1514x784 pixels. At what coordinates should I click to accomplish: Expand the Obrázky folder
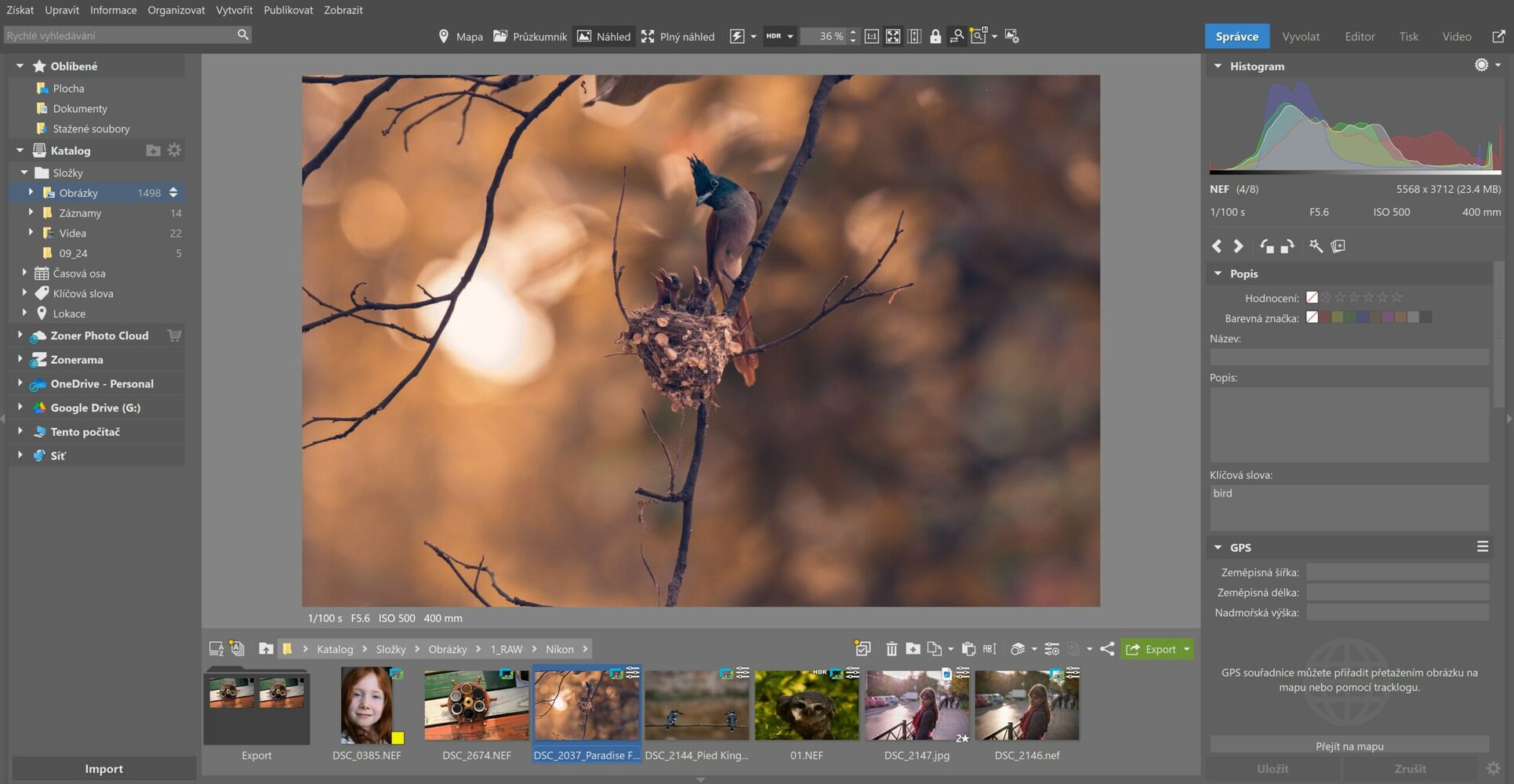[x=31, y=192]
